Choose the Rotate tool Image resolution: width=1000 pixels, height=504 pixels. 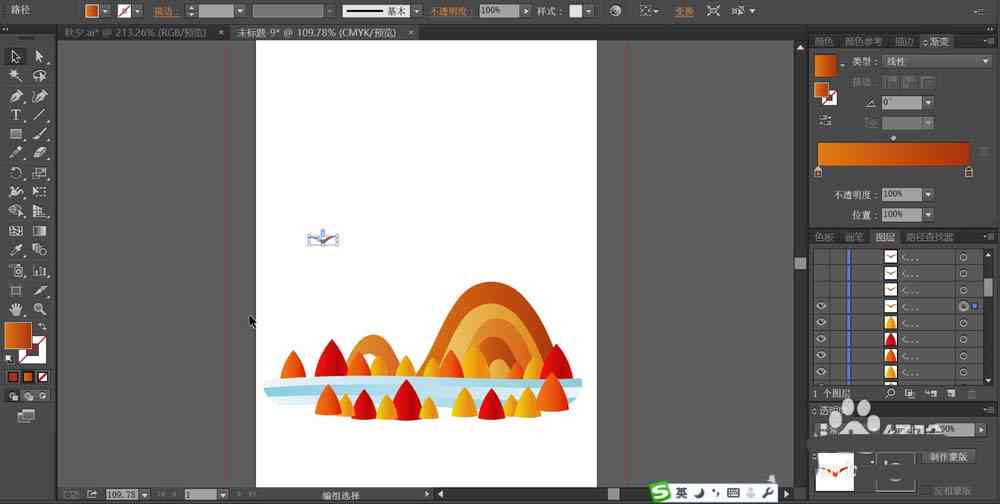coord(16,173)
